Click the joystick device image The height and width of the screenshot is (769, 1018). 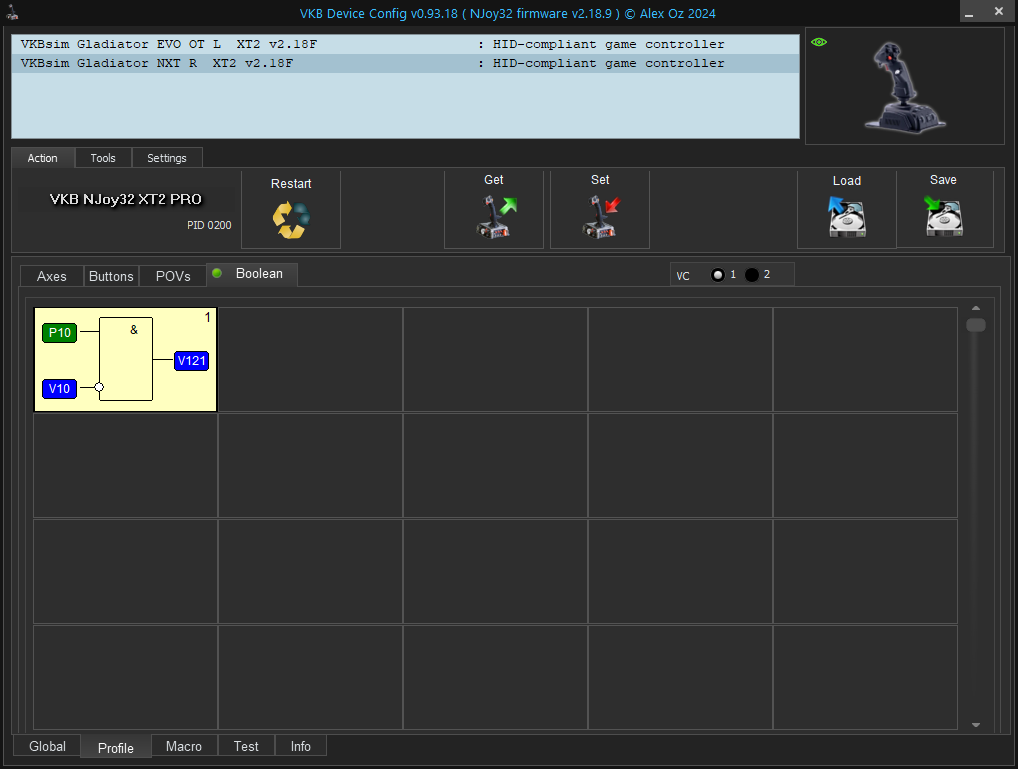point(904,87)
